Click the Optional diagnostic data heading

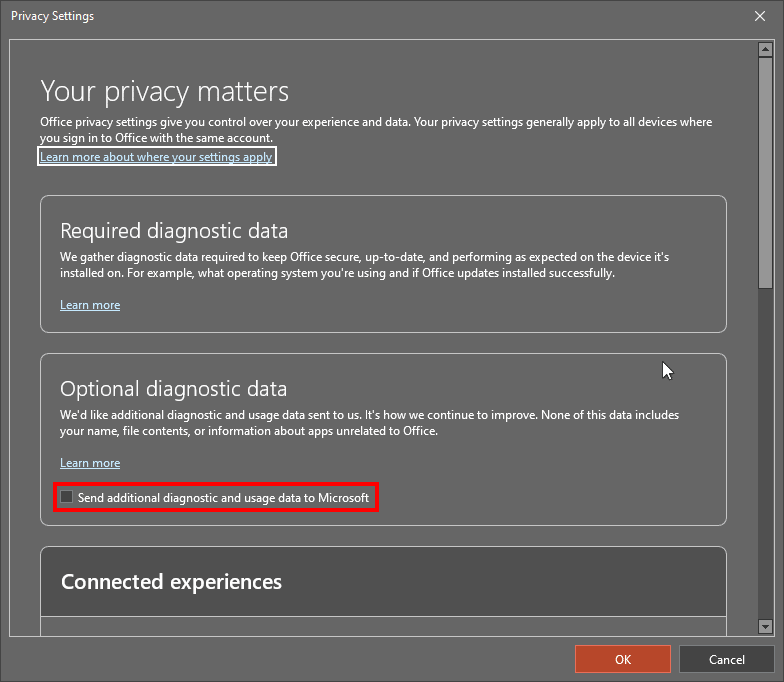point(174,389)
